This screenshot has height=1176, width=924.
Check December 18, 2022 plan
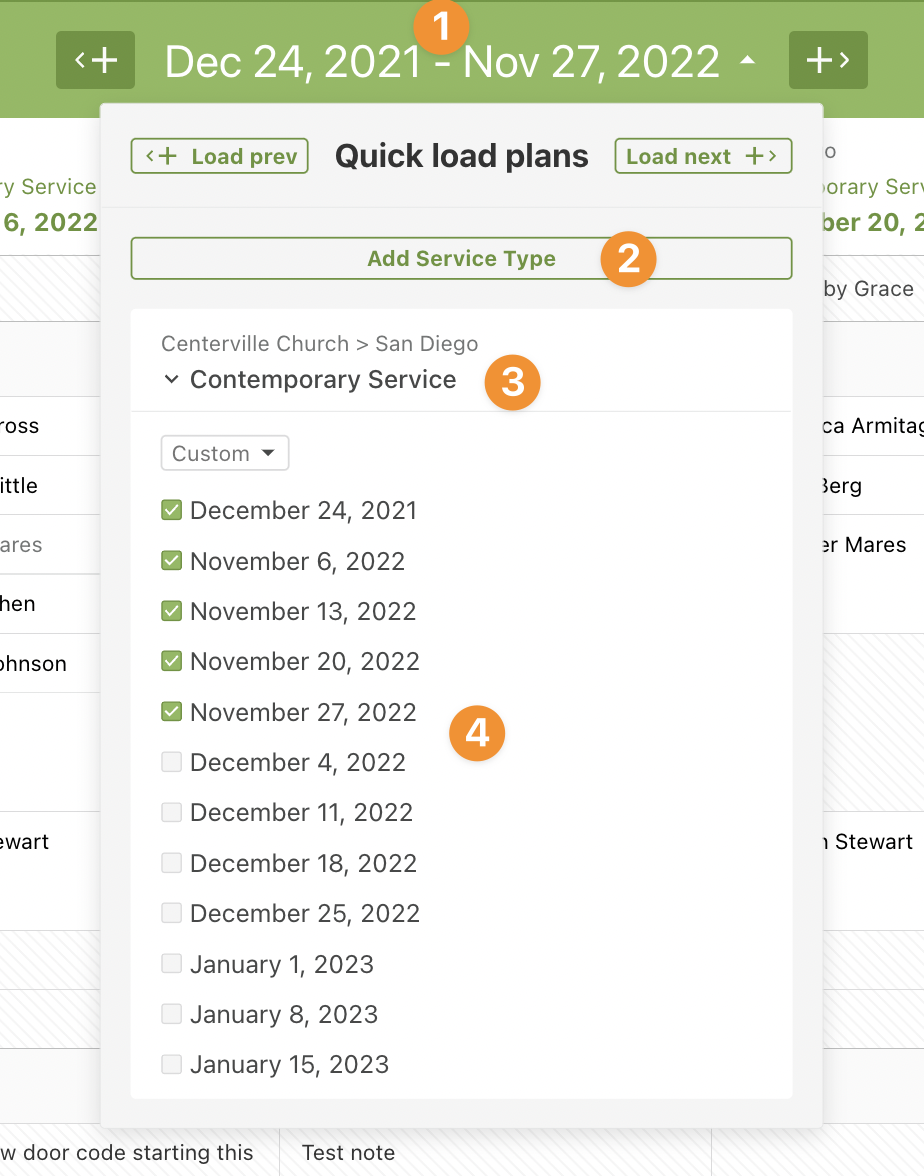[x=172, y=862]
